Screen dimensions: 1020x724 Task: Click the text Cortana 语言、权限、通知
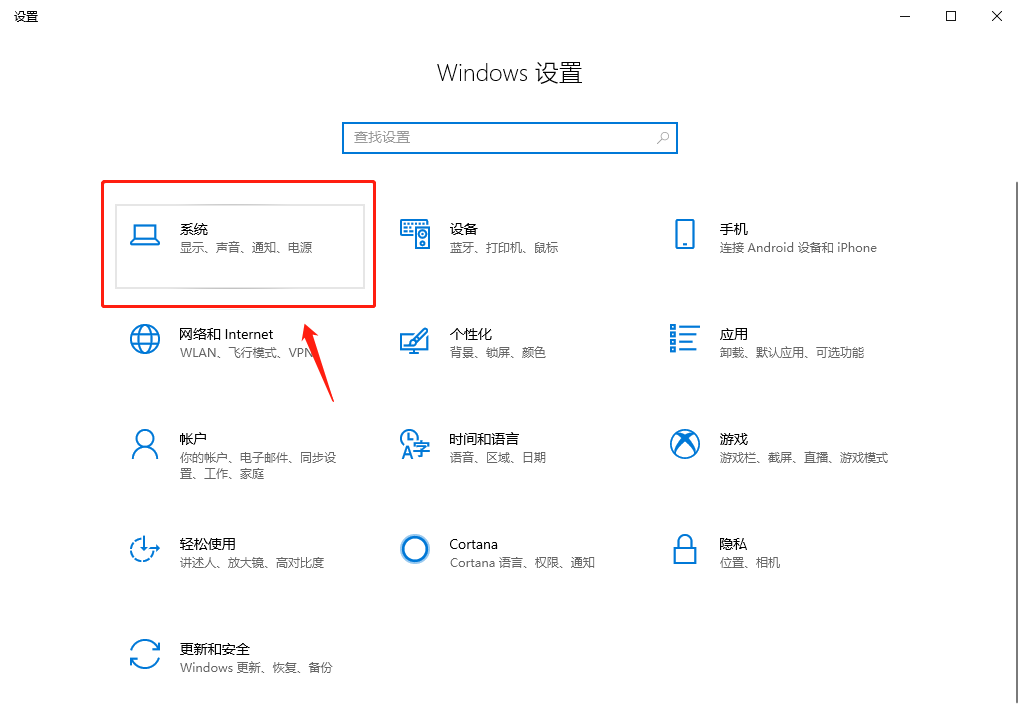[x=522, y=563]
